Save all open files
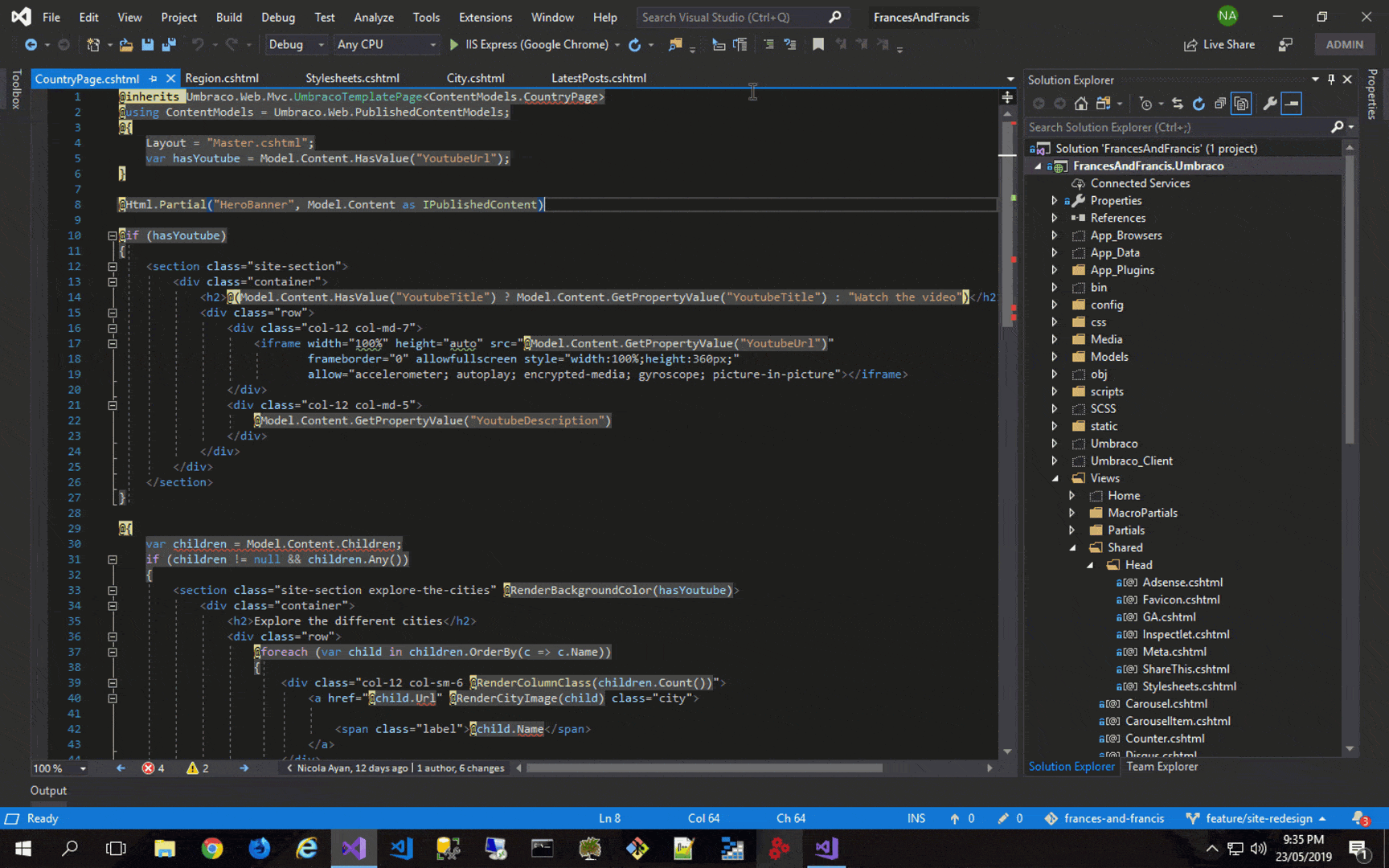 168,45
